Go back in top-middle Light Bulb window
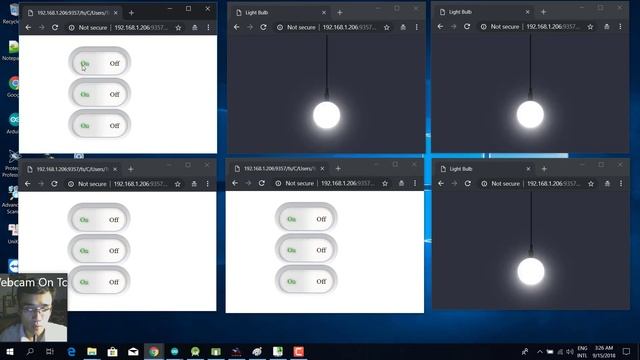 click(x=237, y=27)
